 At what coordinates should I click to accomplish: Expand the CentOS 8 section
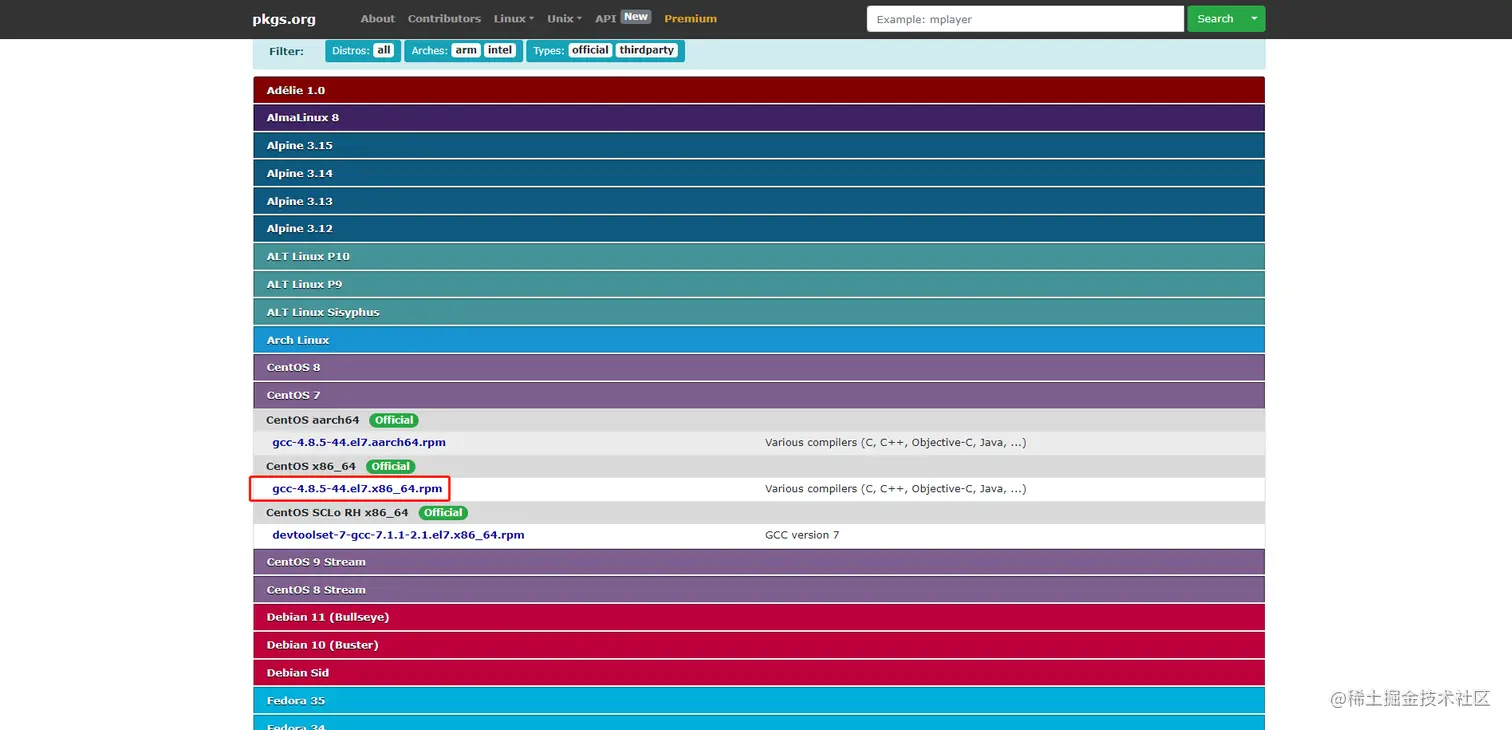click(759, 368)
